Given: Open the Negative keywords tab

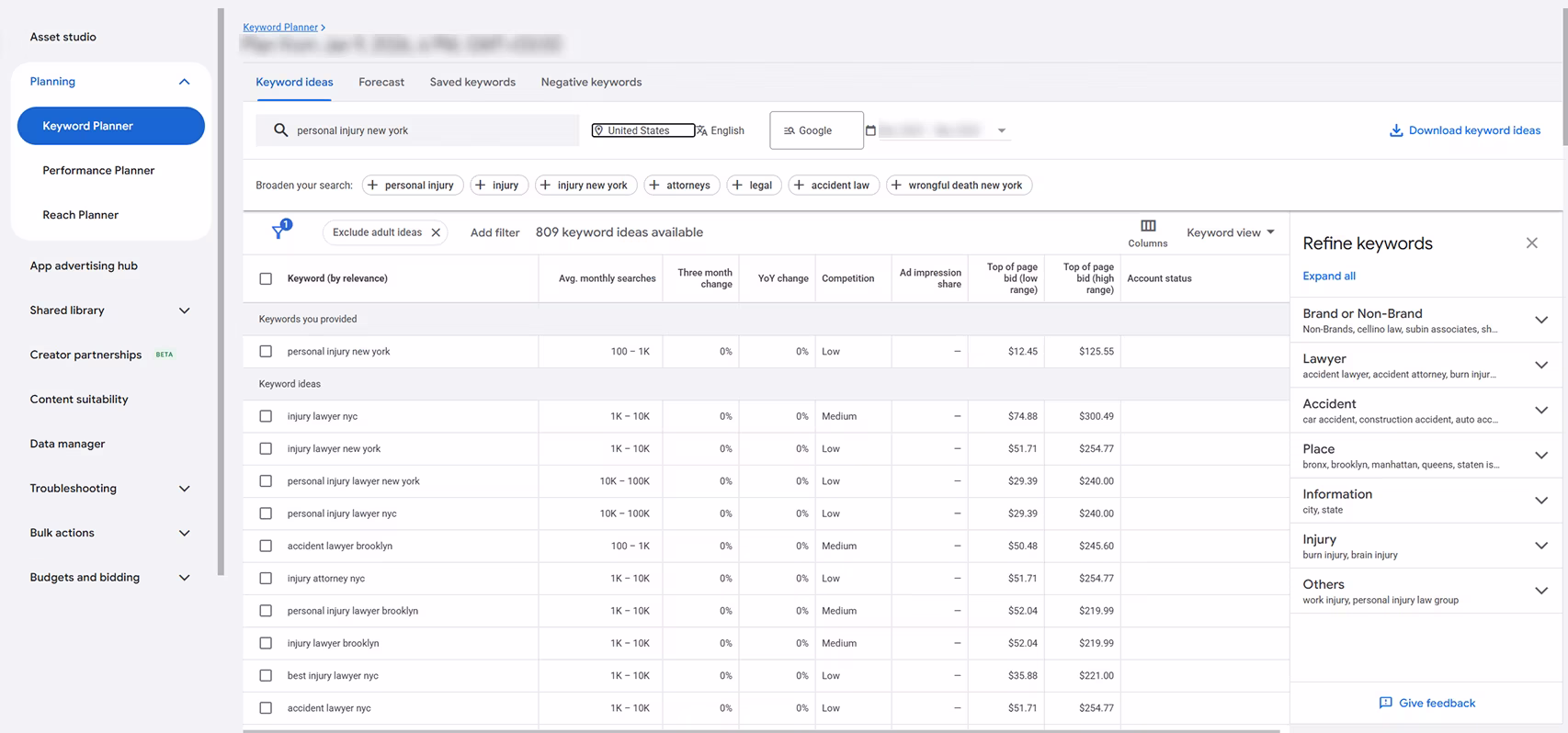Looking at the screenshot, I should 591,82.
